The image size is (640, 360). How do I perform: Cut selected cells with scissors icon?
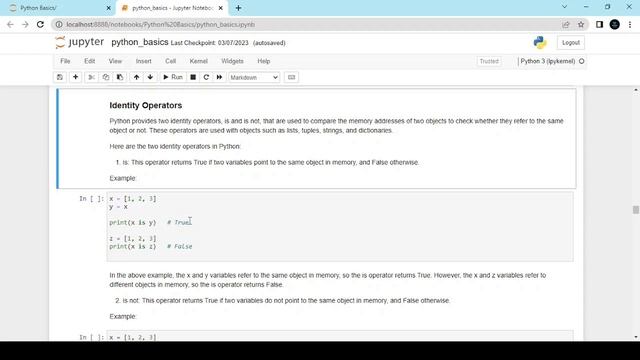click(x=91, y=77)
